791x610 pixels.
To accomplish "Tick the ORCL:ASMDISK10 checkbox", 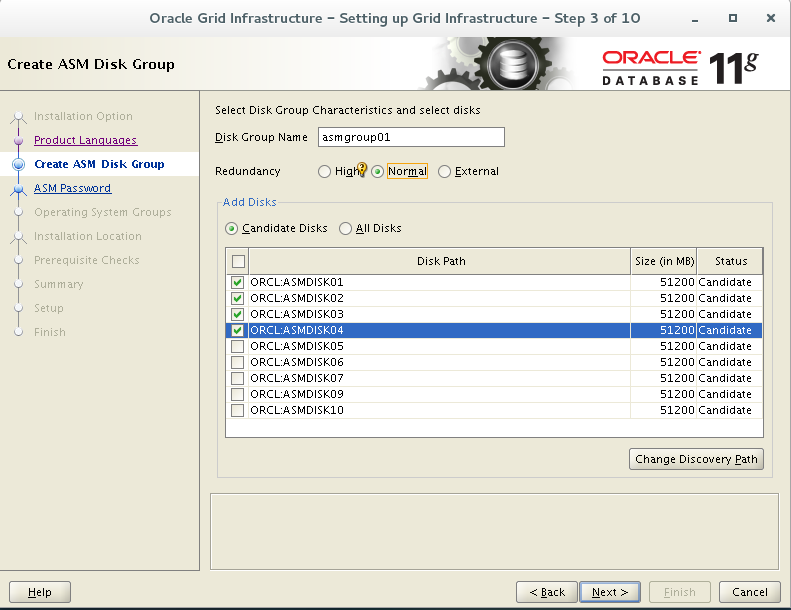I will click(x=237, y=410).
